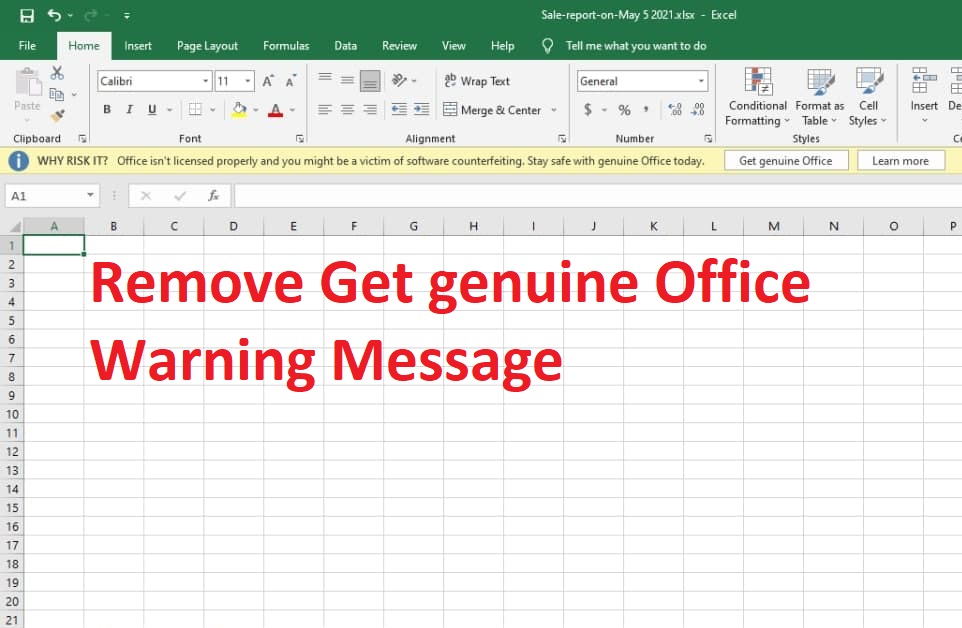Select column D header

[x=233, y=226]
